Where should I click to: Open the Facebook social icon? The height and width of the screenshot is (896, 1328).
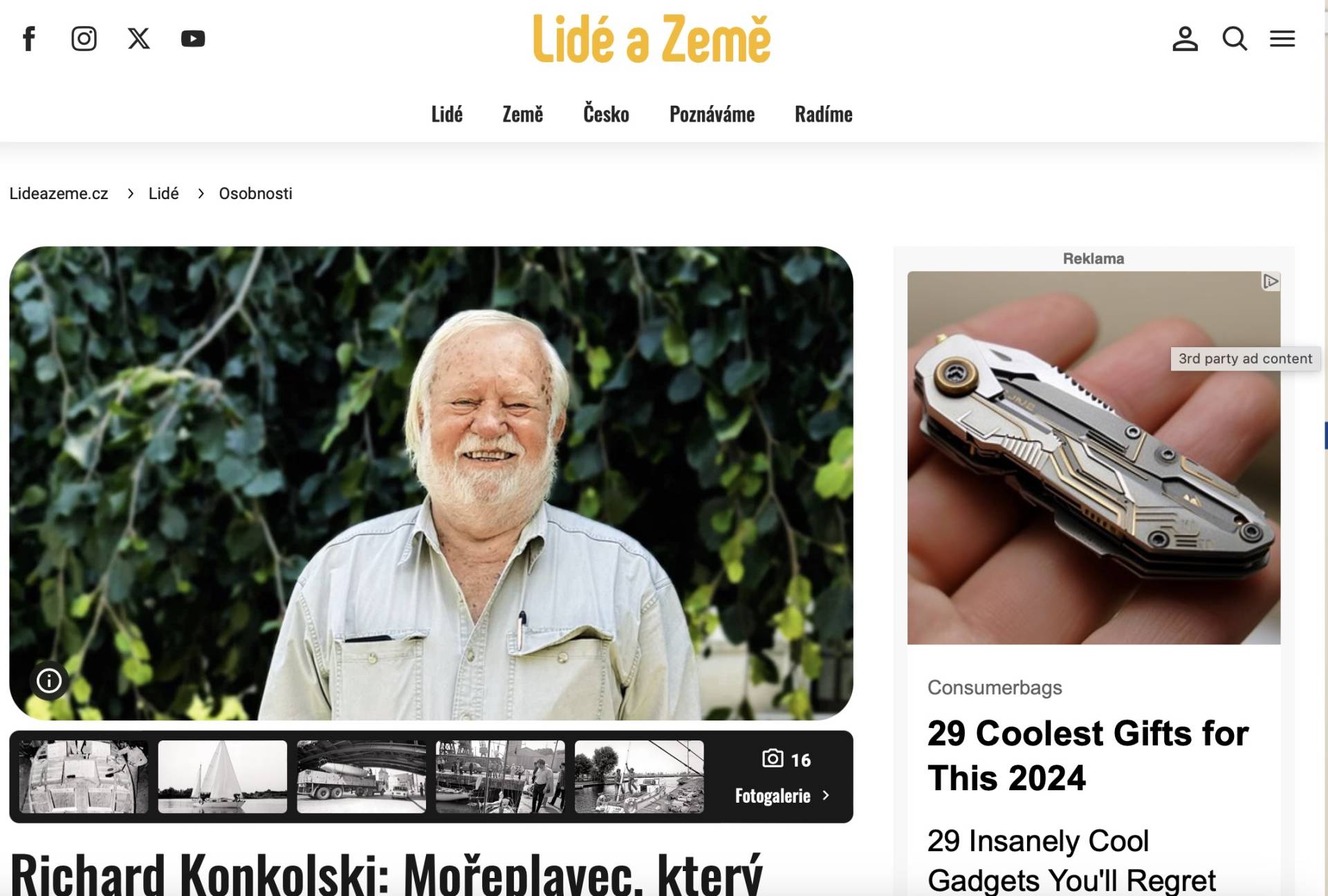[29, 39]
